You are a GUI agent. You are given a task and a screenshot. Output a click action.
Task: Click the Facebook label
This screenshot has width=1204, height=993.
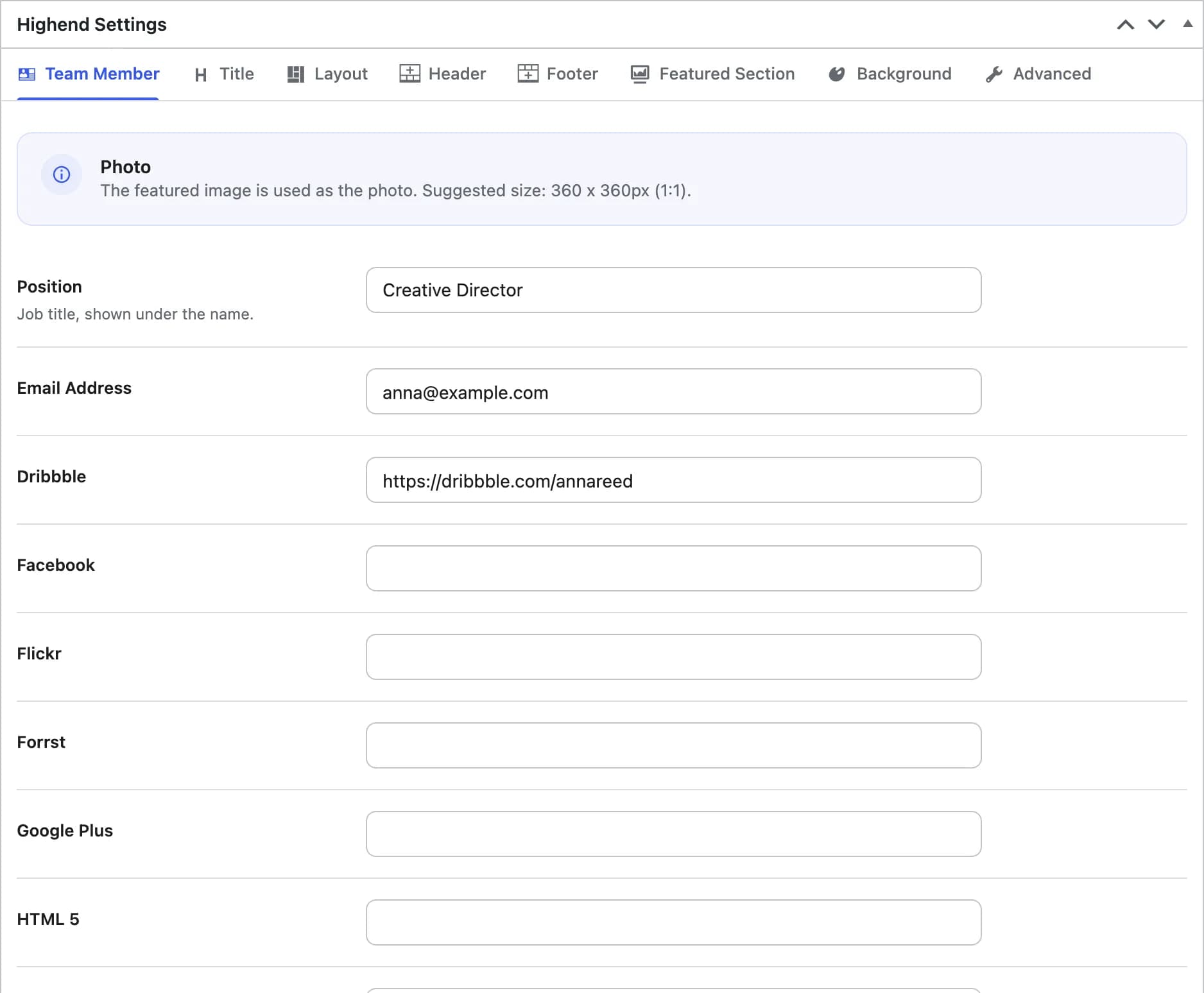pos(56,565)
